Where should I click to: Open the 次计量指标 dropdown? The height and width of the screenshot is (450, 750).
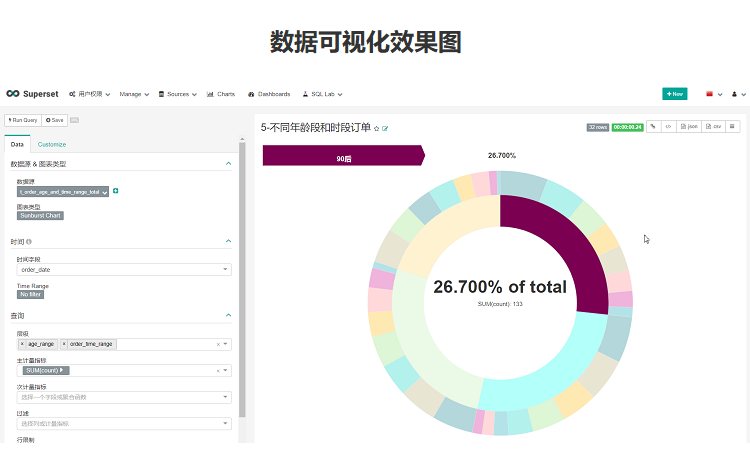tap(124, 397)
